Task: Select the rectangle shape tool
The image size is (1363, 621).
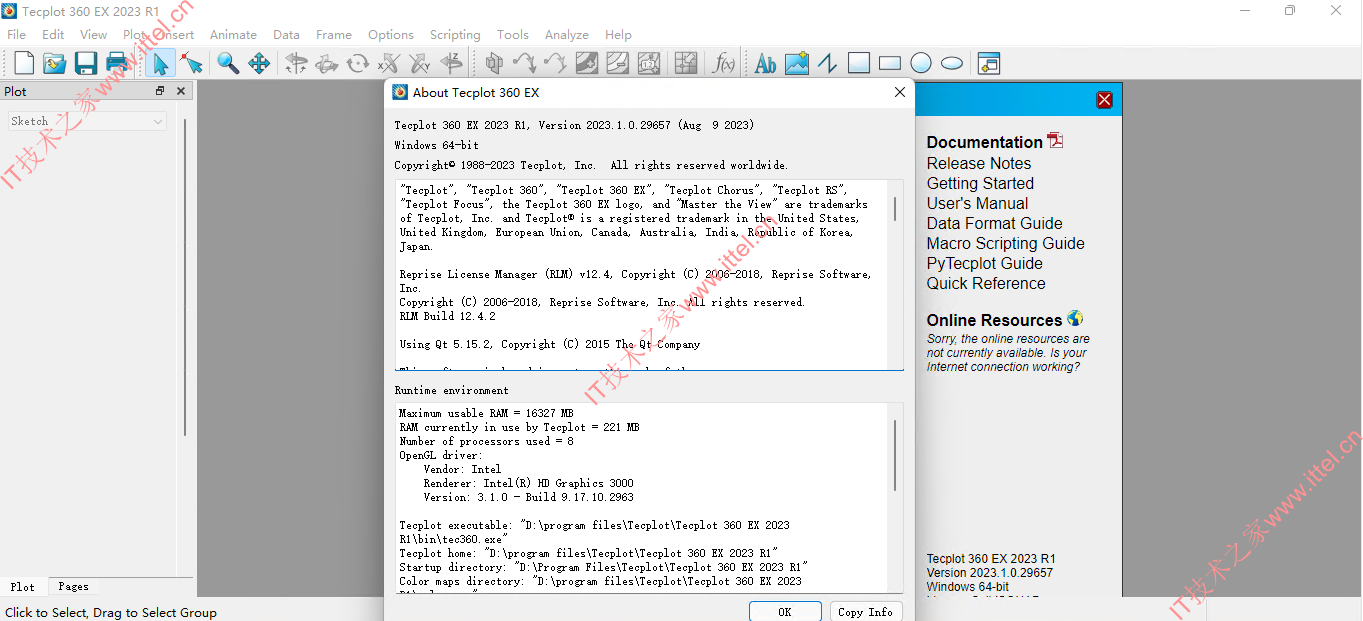Action: (x=890, y=63)
